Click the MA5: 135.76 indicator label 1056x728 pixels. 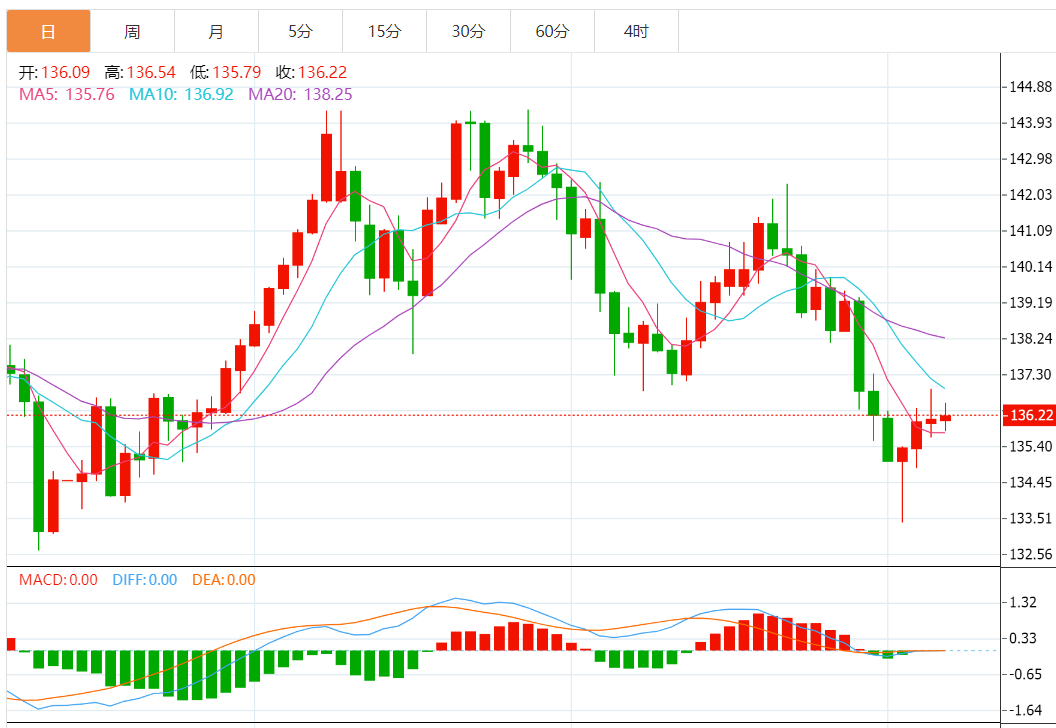click(x=67, y=94)
